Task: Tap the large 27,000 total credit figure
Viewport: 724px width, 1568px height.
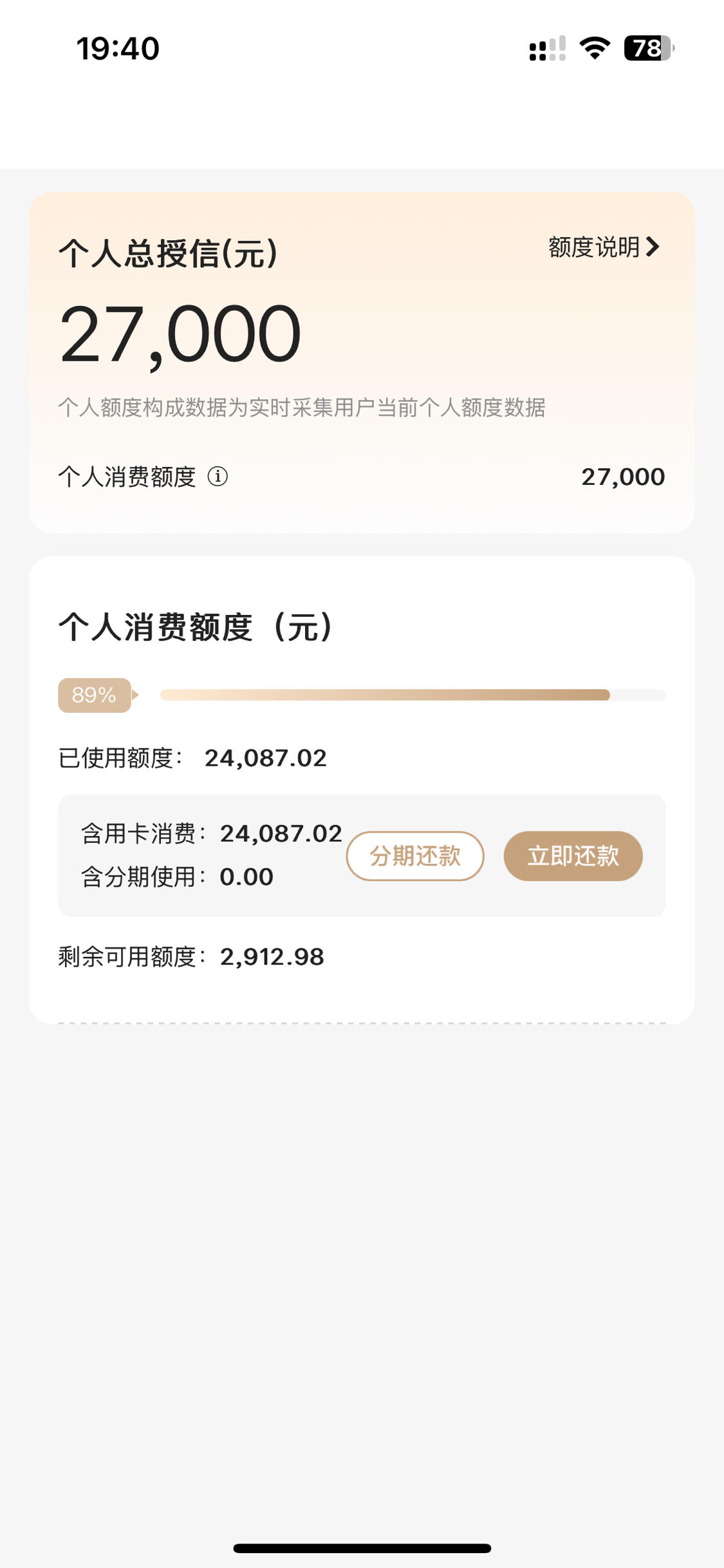Action: (180, 335)
